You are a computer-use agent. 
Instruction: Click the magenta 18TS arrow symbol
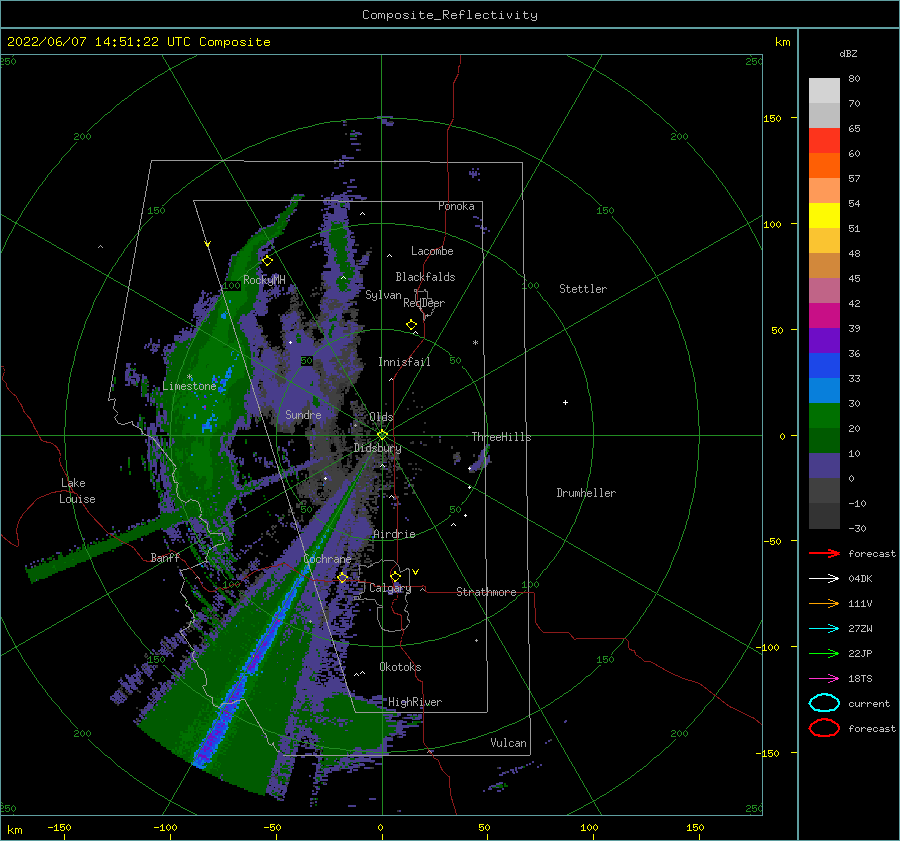(x=824, y=679)
